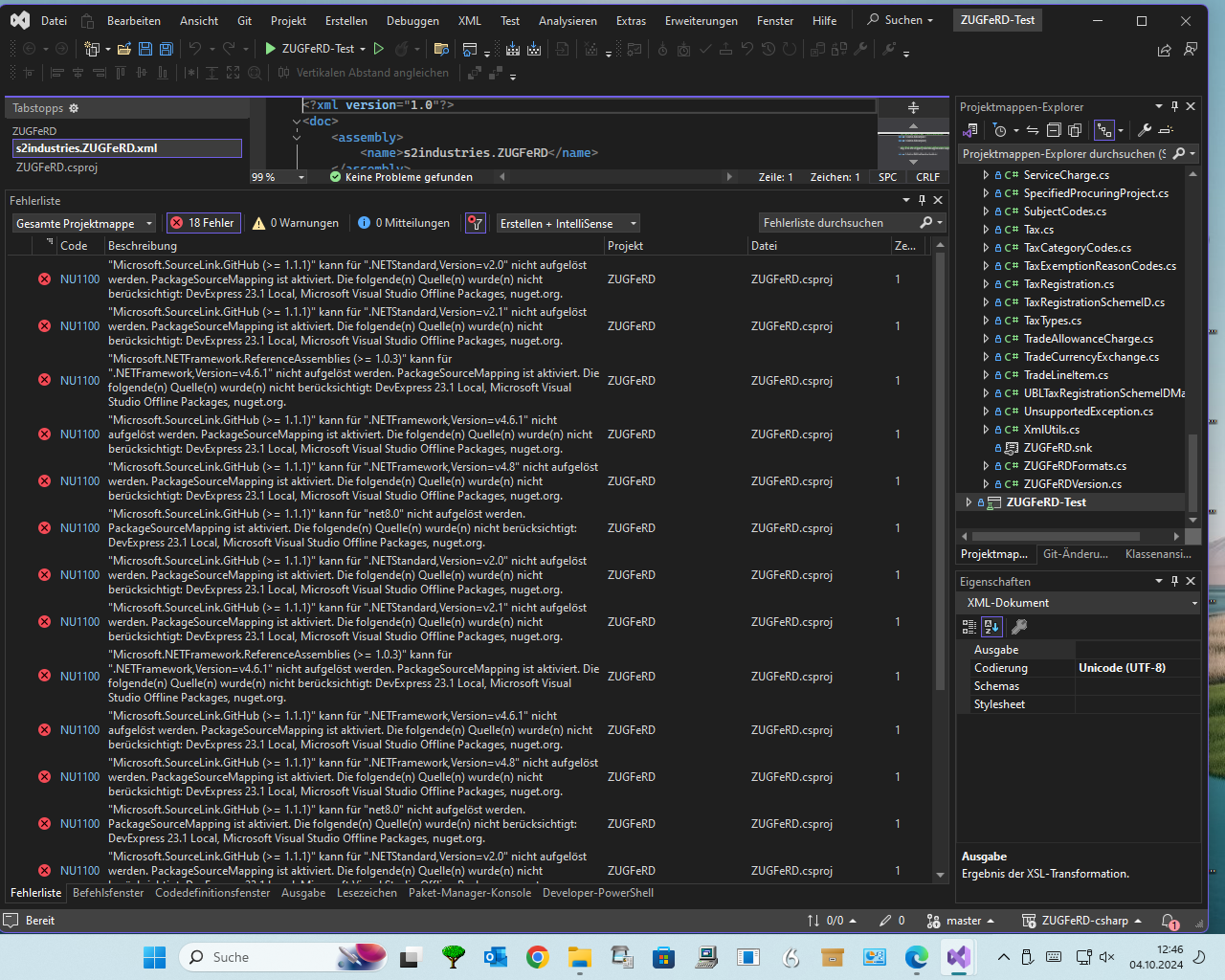Open the ZUGFeRD-Test startup project dropdown
The height and width of the screenshot is (980, 1225).
click(363, 49)
